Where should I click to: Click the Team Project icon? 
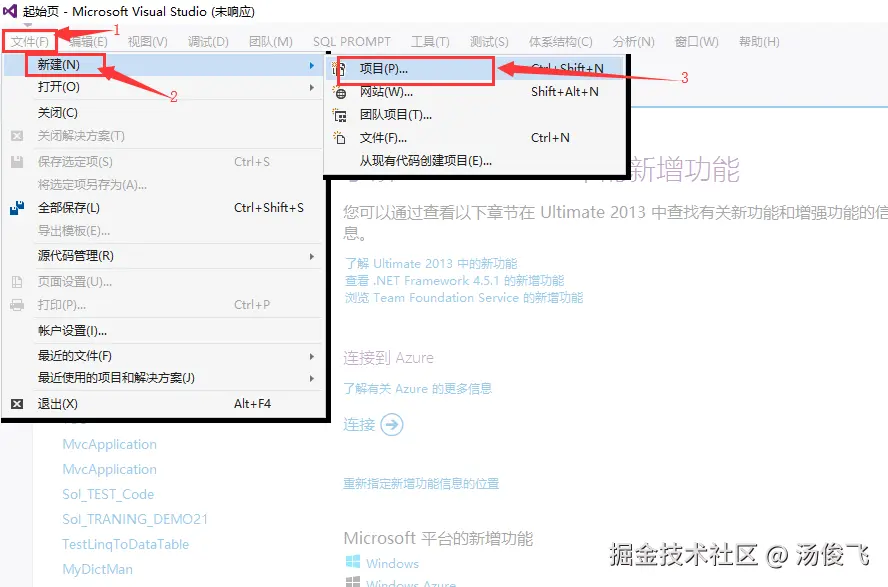tap(340, 115)
